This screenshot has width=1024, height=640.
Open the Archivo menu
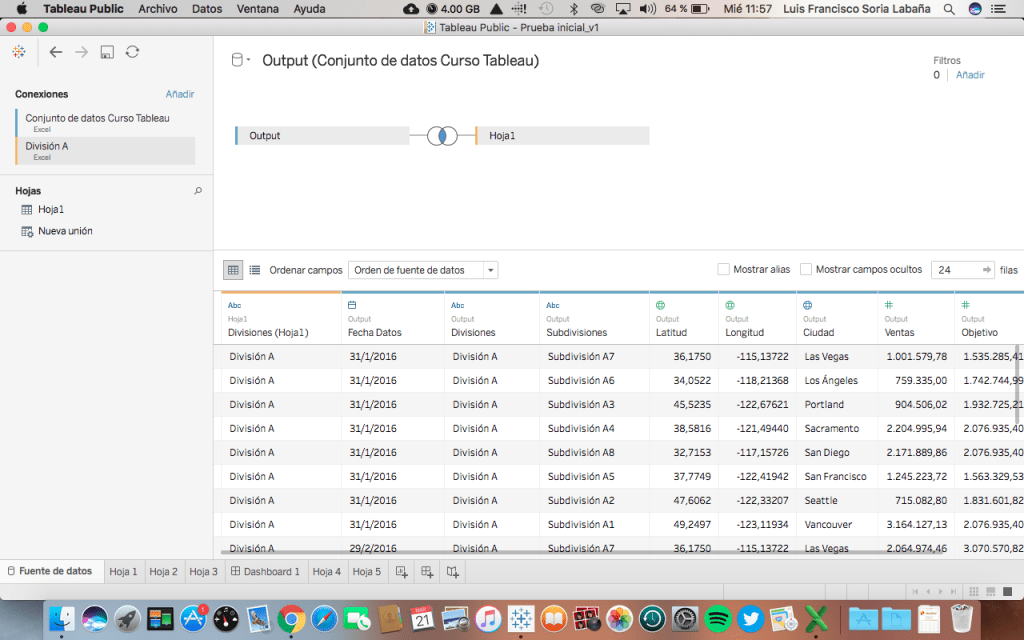157,9
